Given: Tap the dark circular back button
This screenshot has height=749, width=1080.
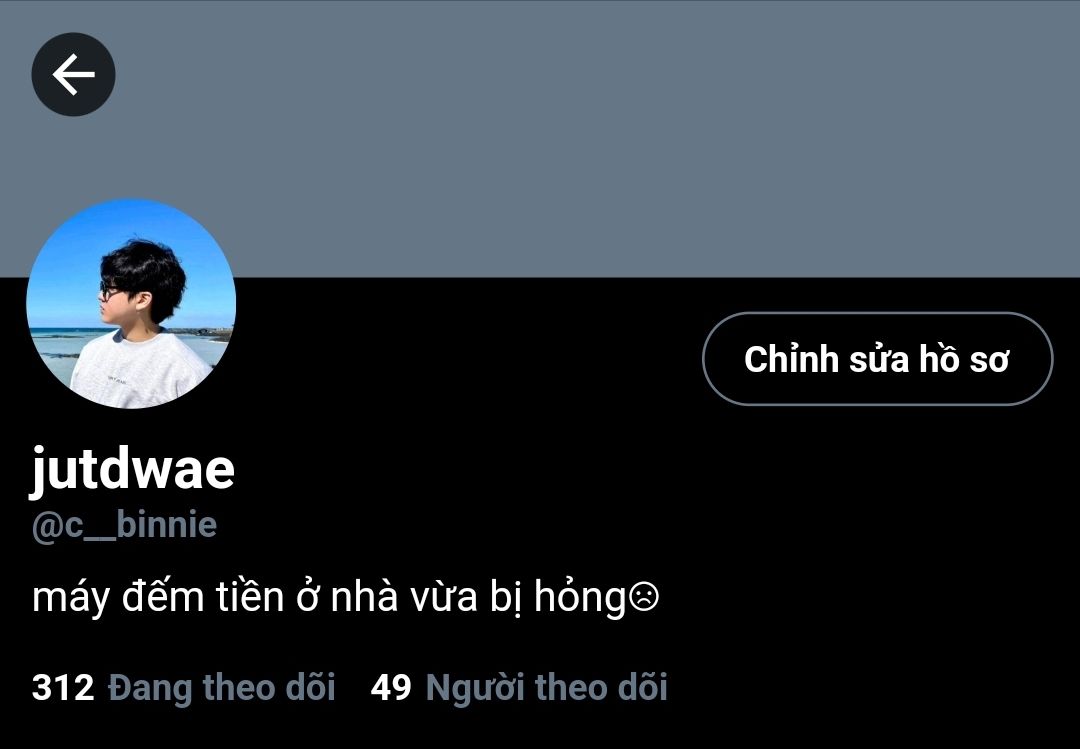Looking at the screenshot, I should [x=73, y=74].
